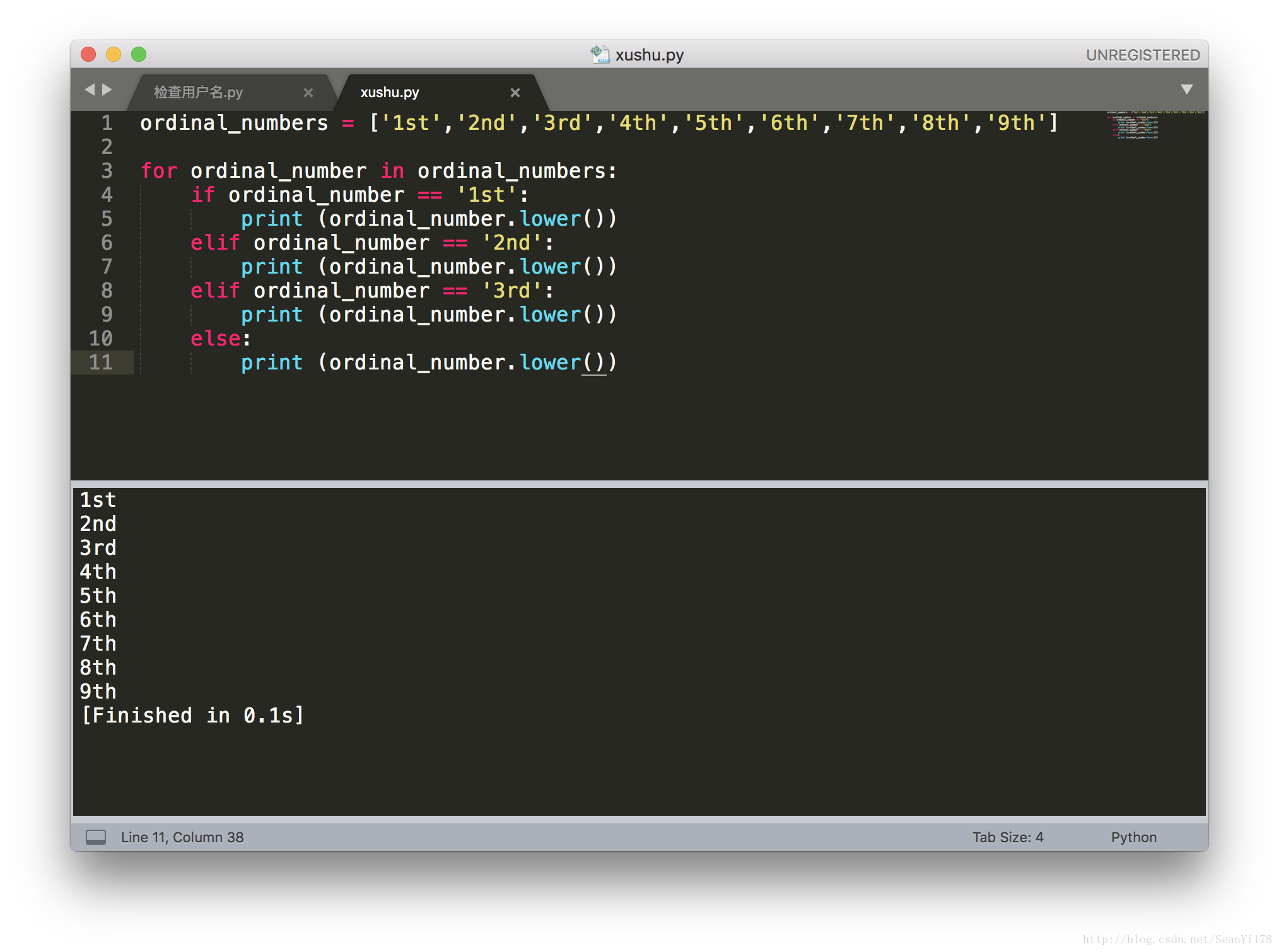Click line number 3 in the gutter
1279x952 pixels.
point(107,170)
